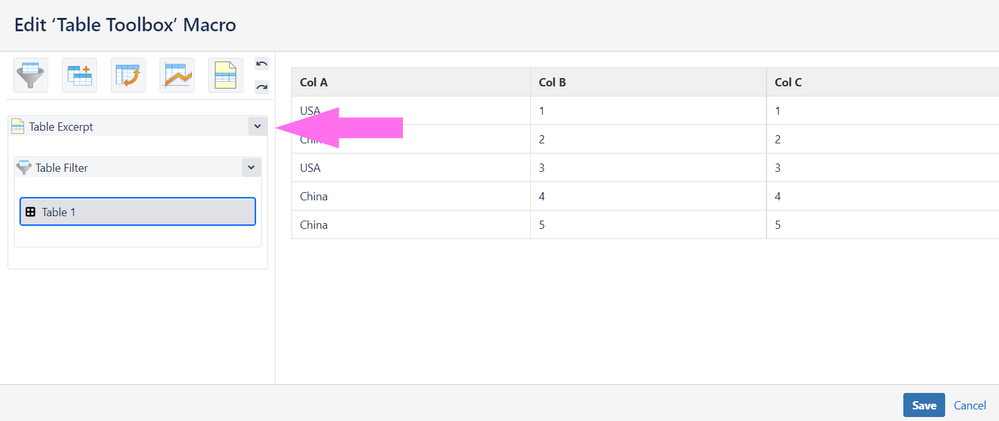
Task: Click the grid icon beside Table 1
Action: coord(30,212)
